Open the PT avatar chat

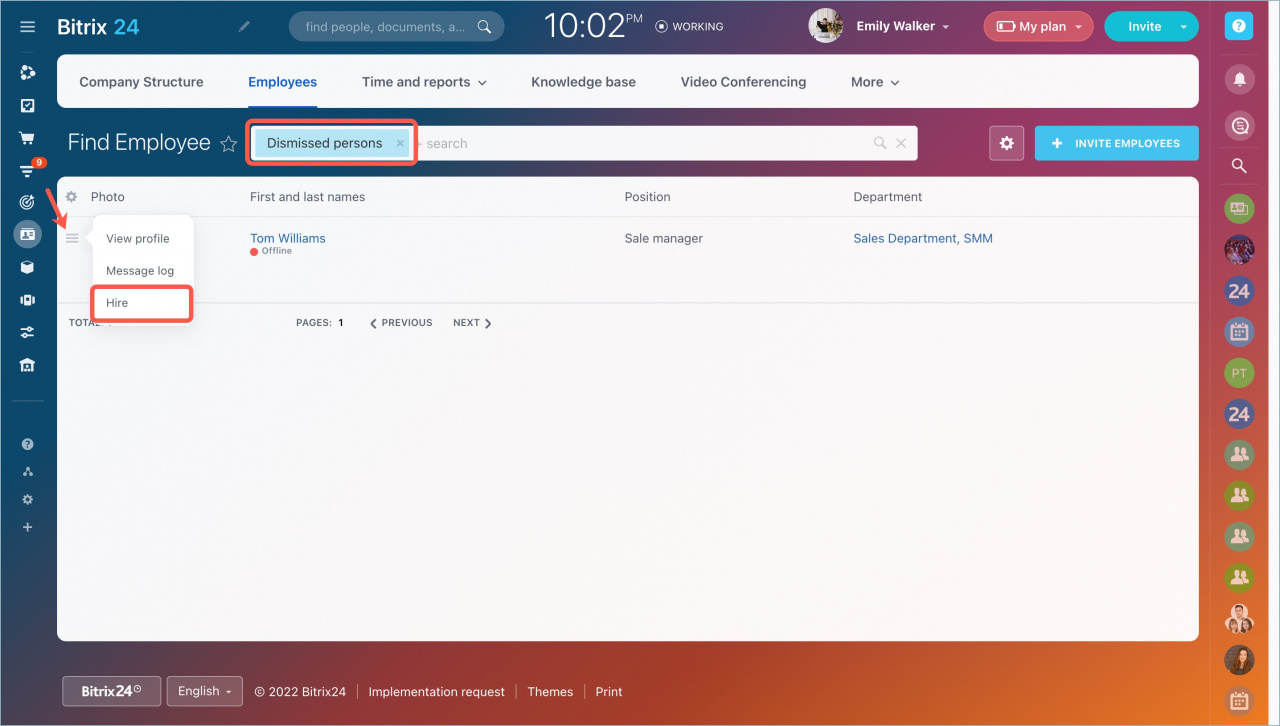point(1239,373)
